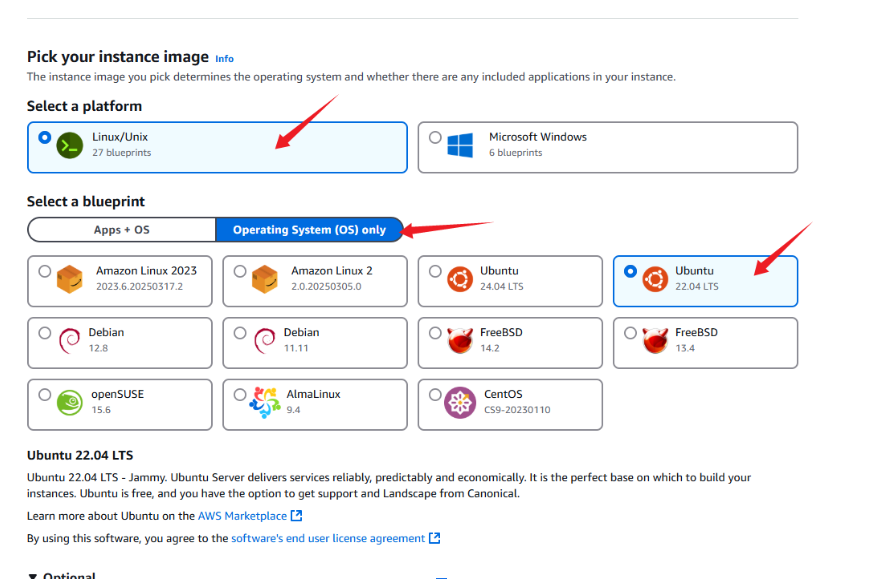Click the 'CS9-20230110' version text
This screenshot has width=884, height=579.
pyautogui.click(x=517, y=410)
